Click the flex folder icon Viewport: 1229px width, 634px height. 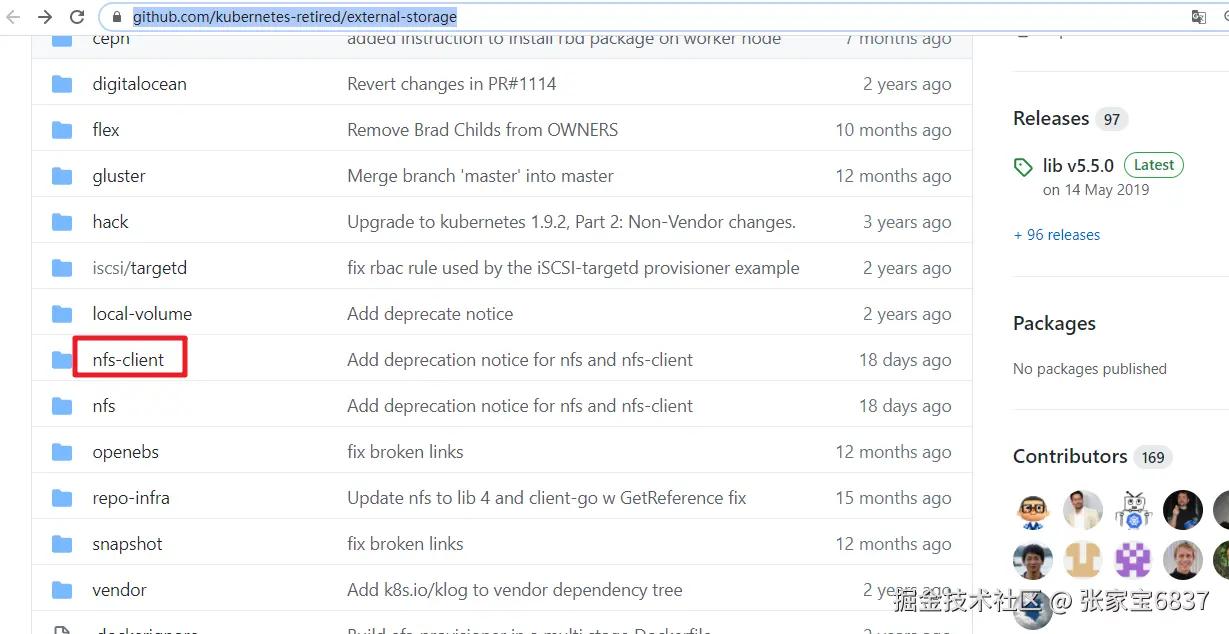tap(62, 130)
